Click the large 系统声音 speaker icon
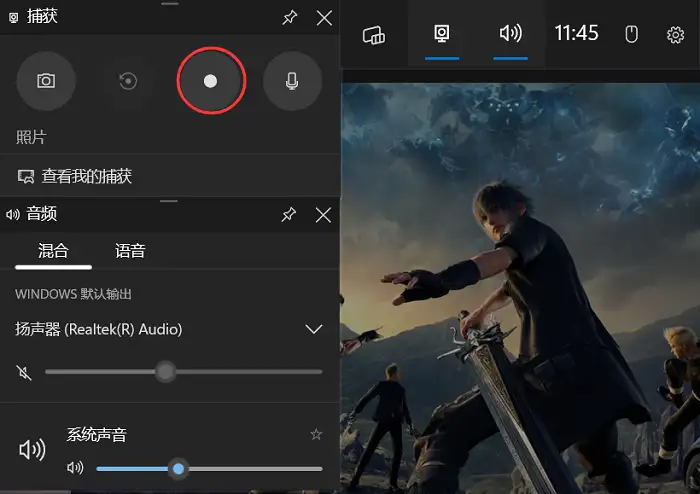This screenshot has height=494, width=700. click(32, 449)
